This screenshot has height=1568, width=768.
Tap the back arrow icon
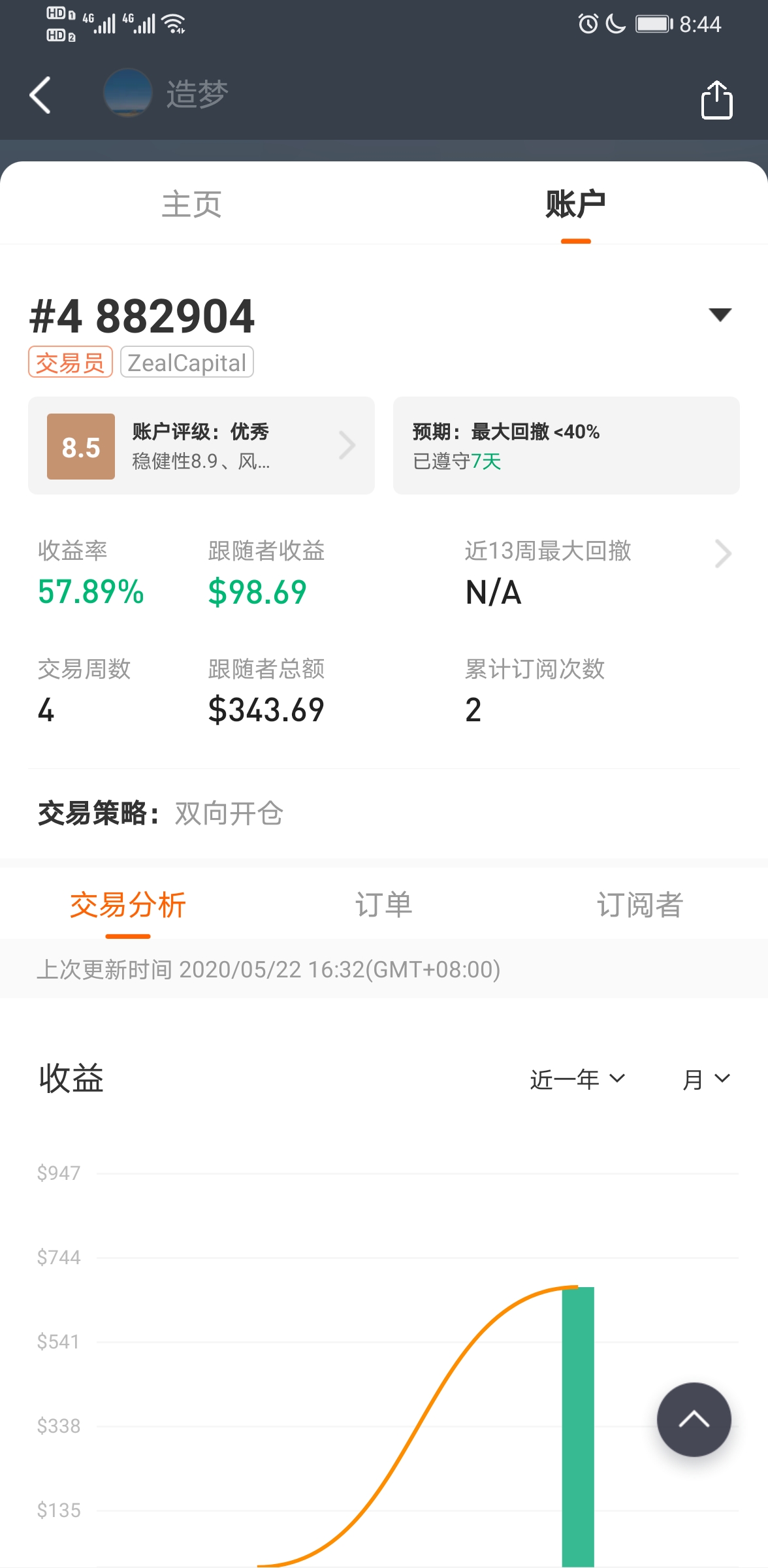pos(40,95)
